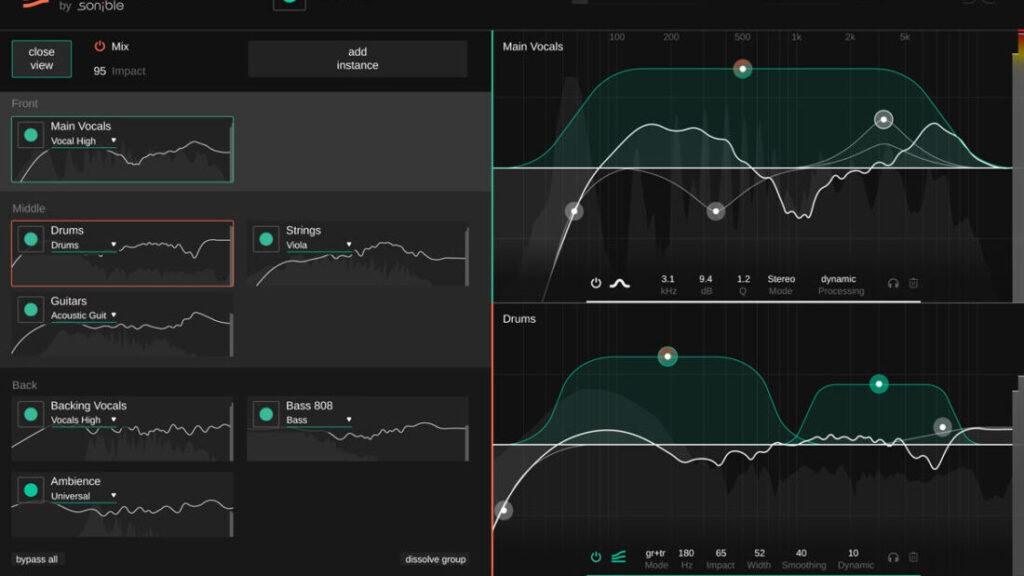This screenshot has width=1024, height=576.
Task: Disable the Bass 808 instance toggle
Action: coord(266,414)
